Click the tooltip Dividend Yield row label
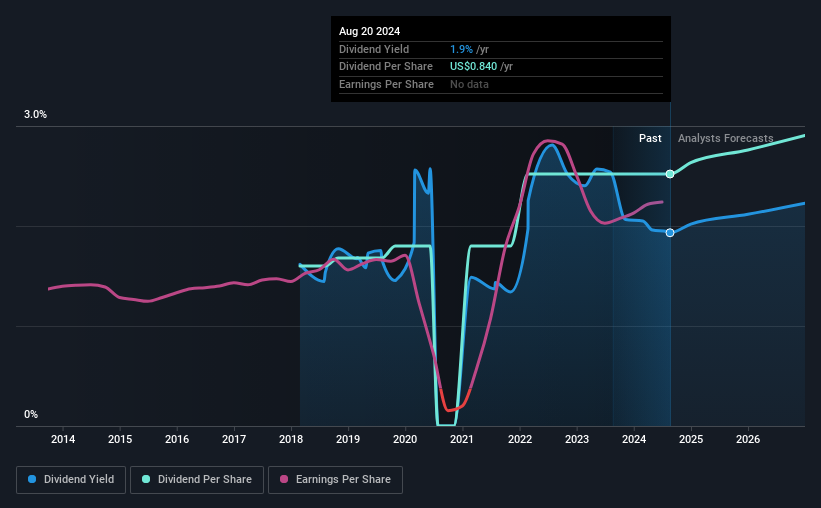Image resolution: width=821 pixels, height=508 pixels. pos(374,49)
